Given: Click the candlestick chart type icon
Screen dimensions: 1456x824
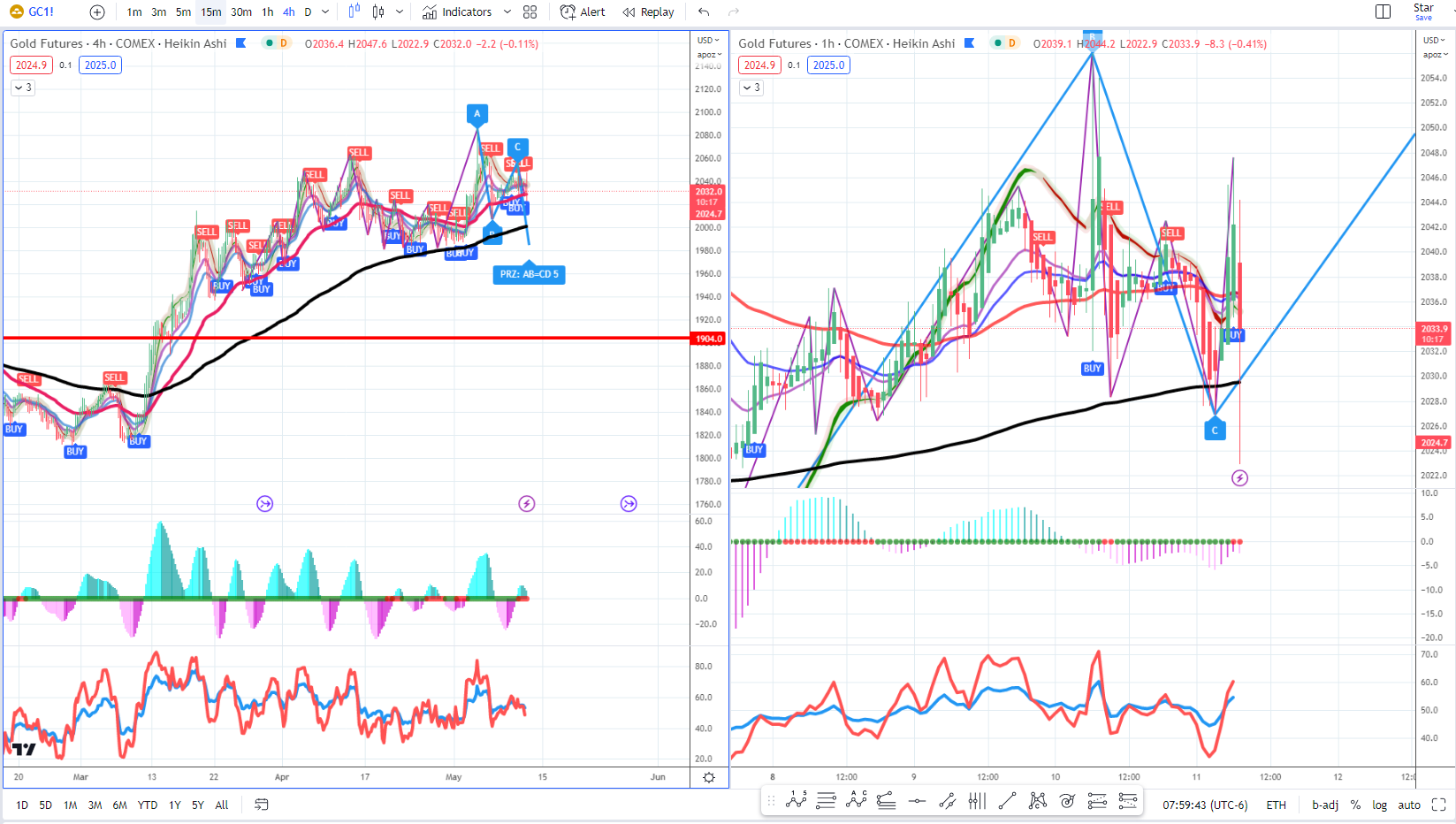Looking at the screenshot, I should coord(378,11).
